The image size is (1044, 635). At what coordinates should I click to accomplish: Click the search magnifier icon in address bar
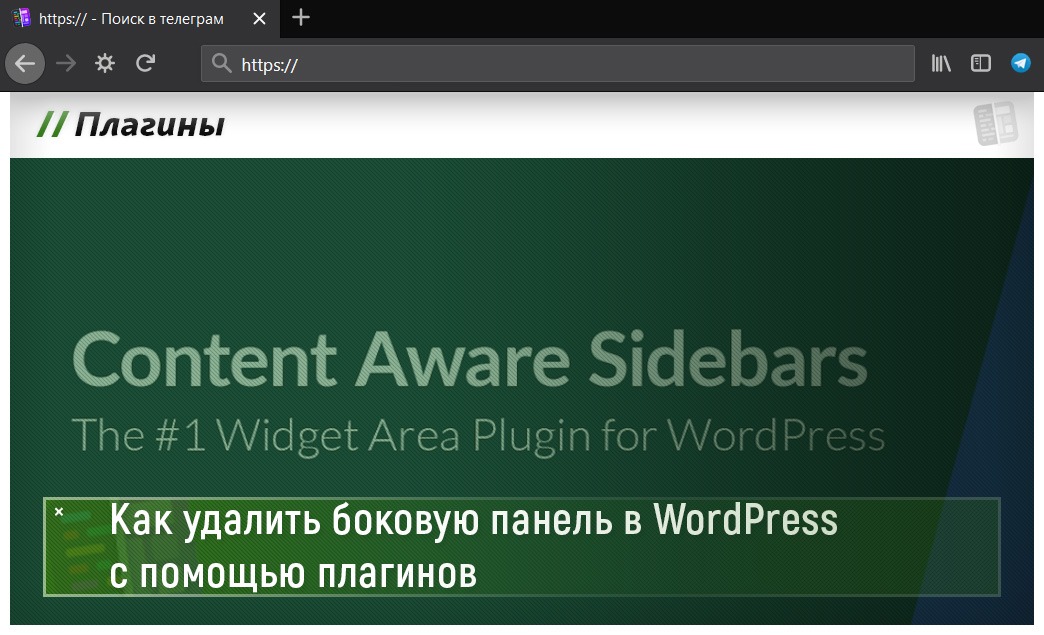click(221, 63)
